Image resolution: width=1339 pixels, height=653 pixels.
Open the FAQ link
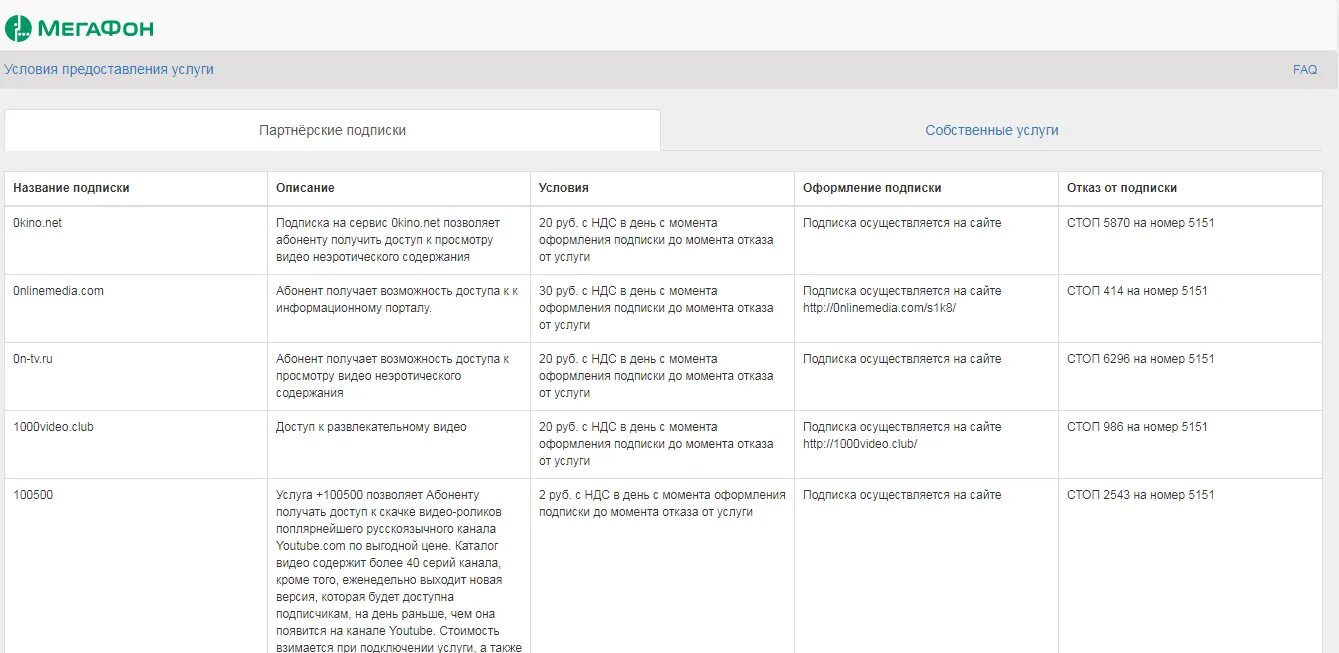coord(1305,70)
